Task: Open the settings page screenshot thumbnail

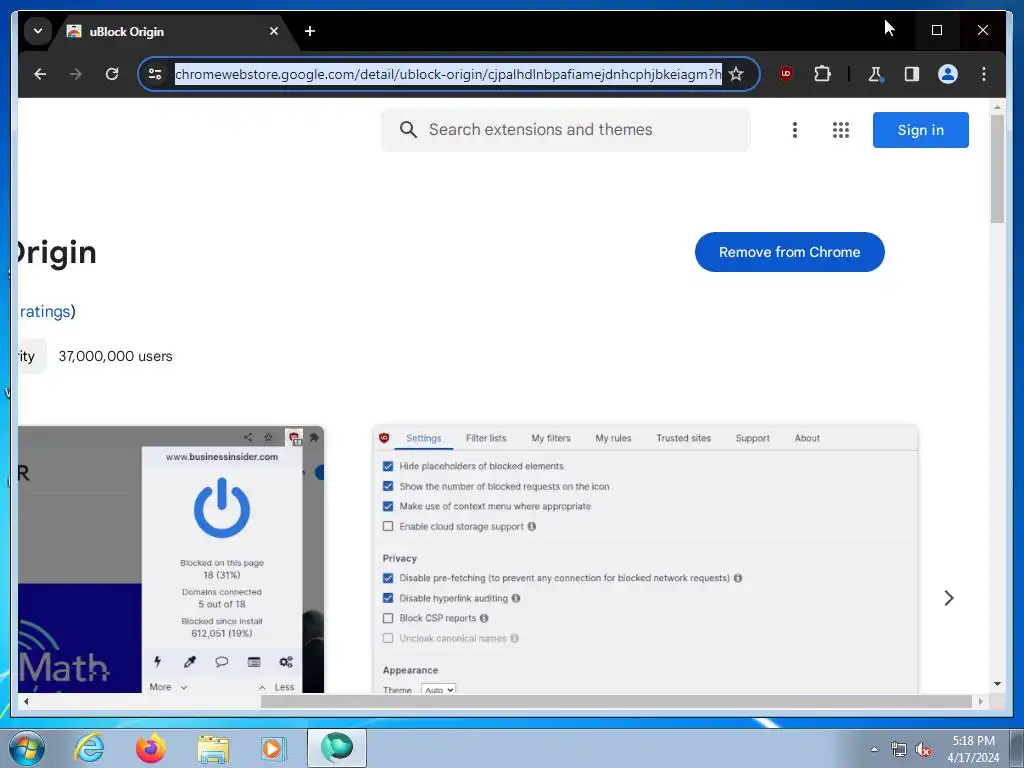Action: click(645, 559)
